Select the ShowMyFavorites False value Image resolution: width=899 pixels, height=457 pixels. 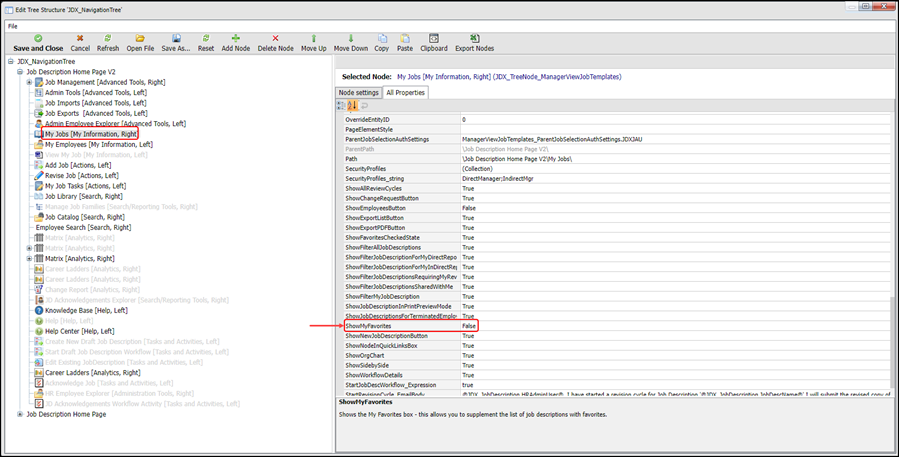pos(468,326)
